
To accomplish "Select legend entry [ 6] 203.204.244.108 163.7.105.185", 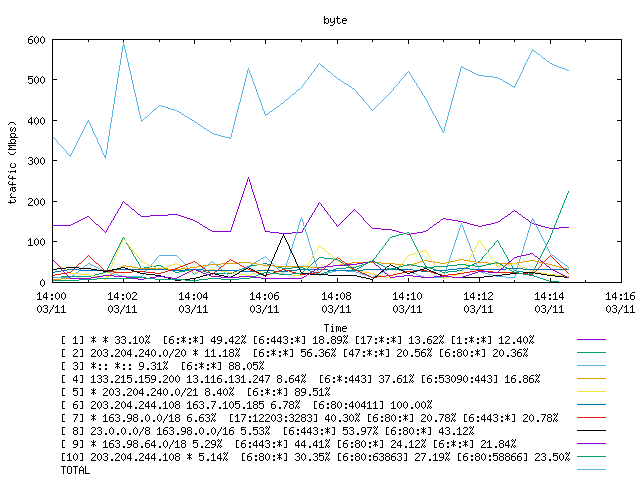I will pos(247,405).
